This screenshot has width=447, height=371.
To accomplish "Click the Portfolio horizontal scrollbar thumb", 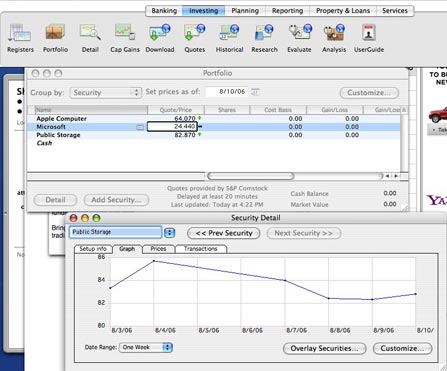I will 250,176.
